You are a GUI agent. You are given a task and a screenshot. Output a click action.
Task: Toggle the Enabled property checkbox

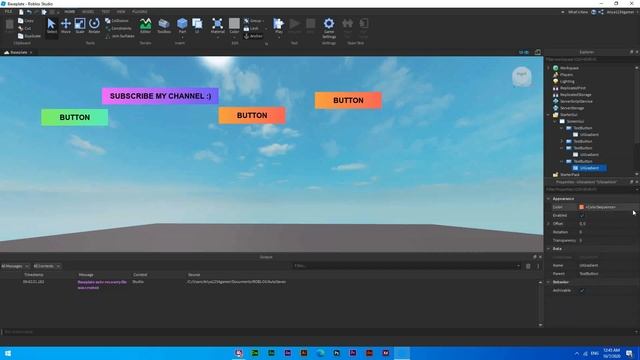[x=582, y=216]
